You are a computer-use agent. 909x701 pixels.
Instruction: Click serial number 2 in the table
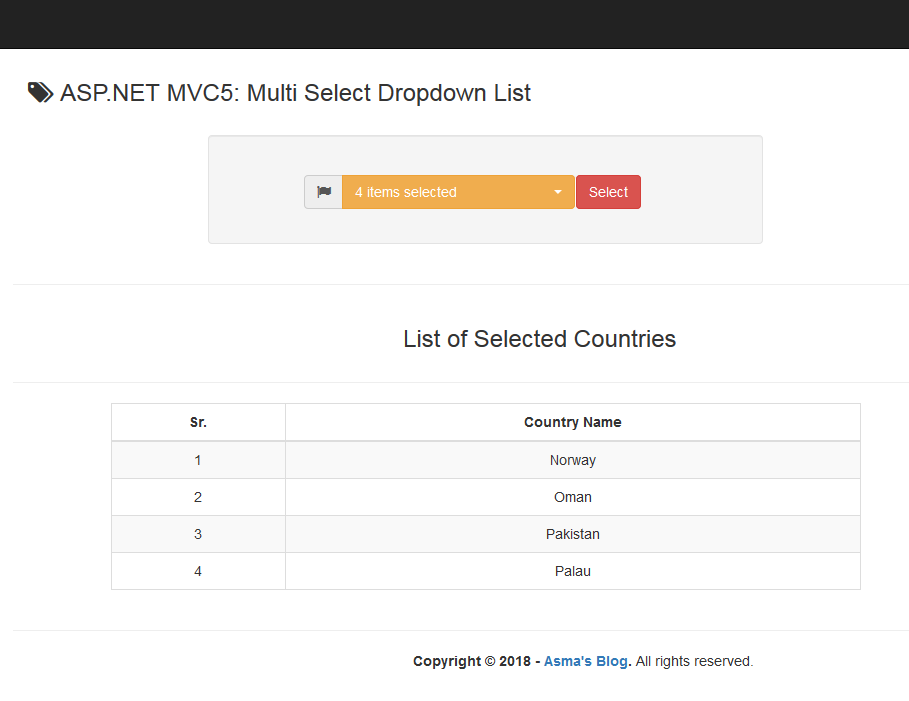[x=198, y=497]
